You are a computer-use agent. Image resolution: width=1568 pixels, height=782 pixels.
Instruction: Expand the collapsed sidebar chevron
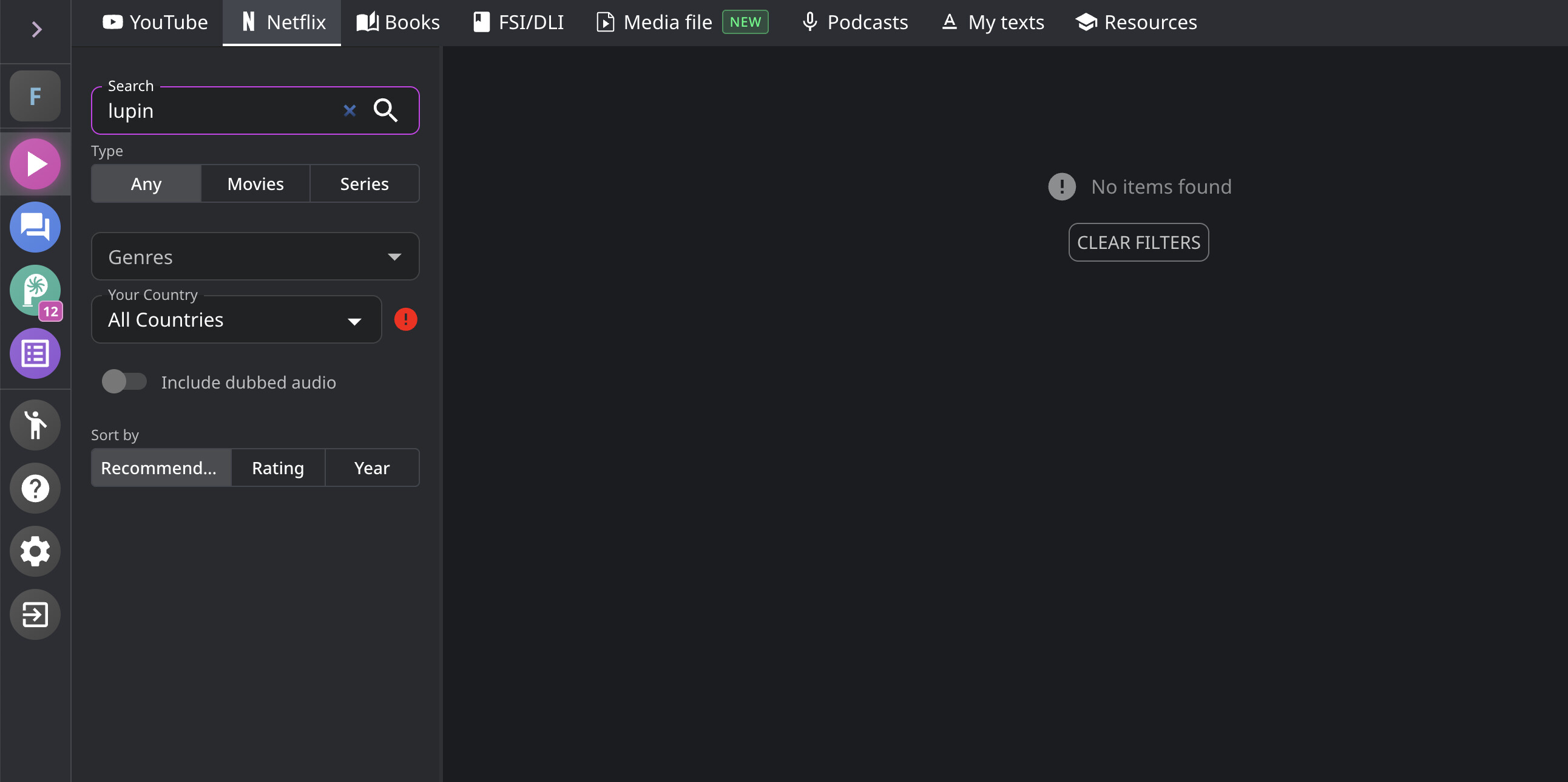tap(36, 29)
